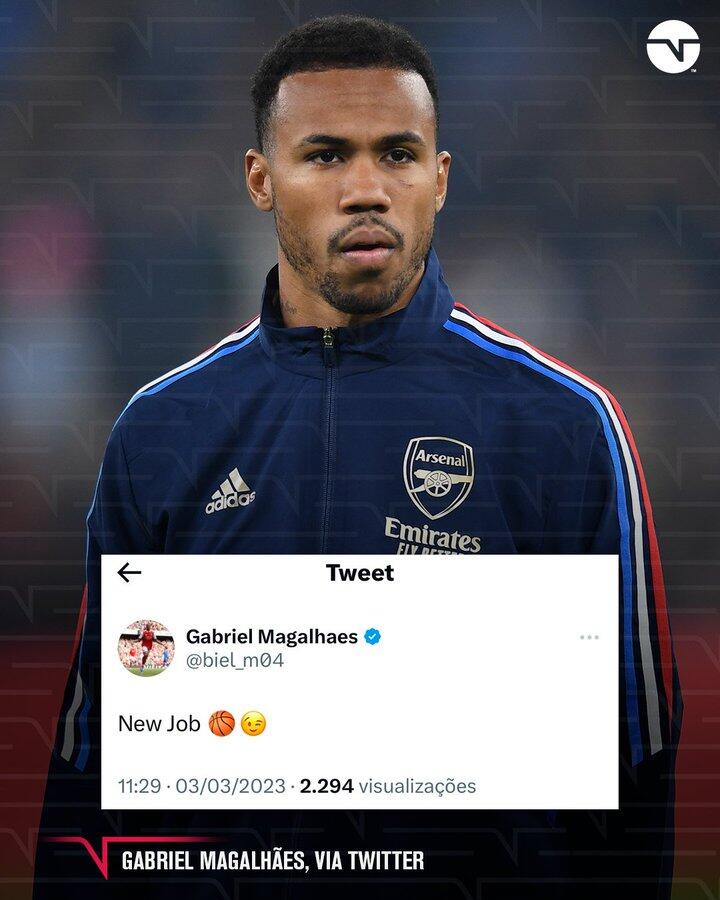
Task: Open Gabriel Magalhaes profile picture
Action: point(146,648)
